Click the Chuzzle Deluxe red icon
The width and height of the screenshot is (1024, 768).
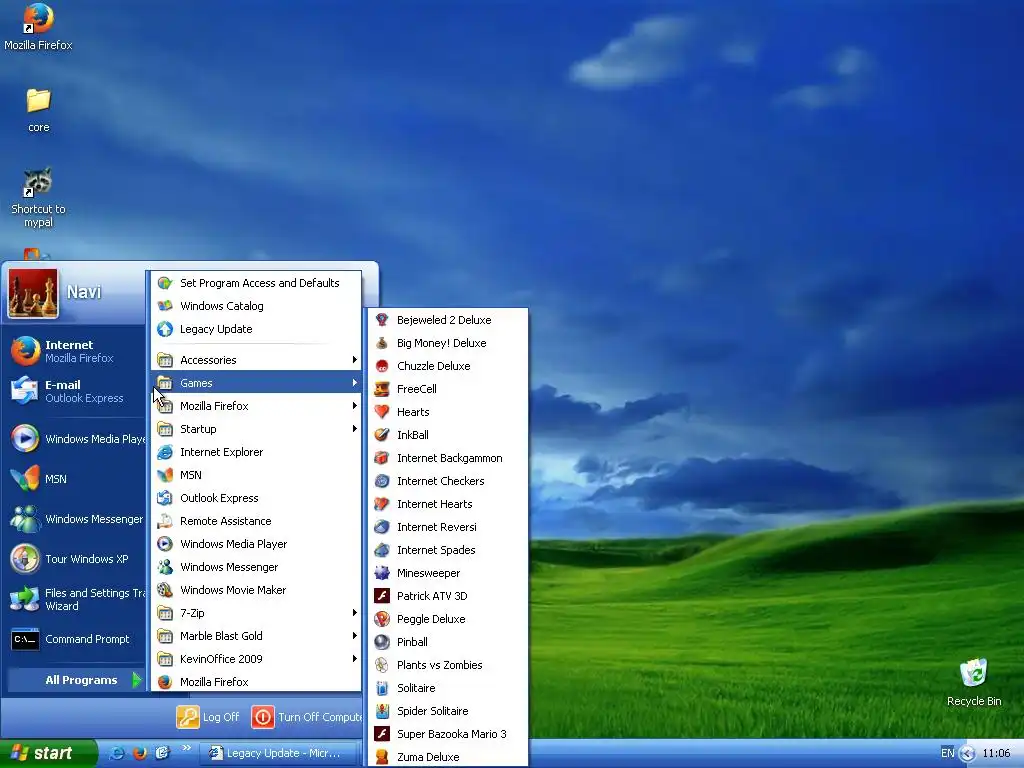point(382,366)
